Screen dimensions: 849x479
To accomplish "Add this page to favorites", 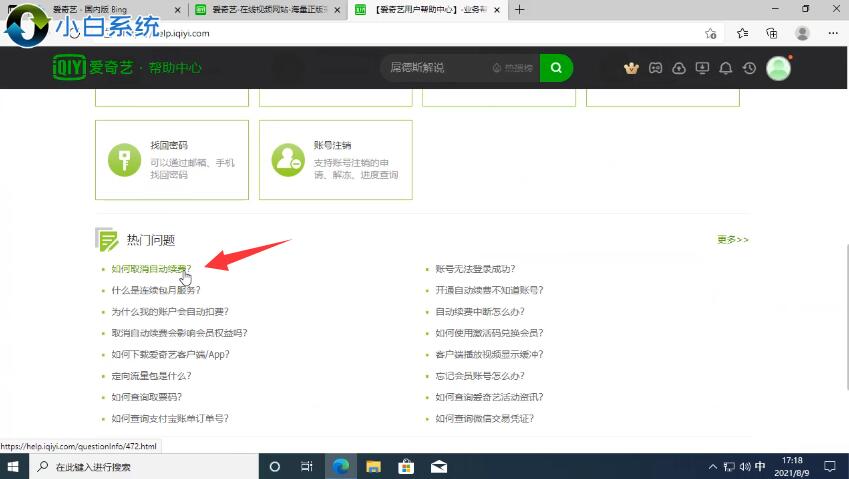I will point(711,33).
